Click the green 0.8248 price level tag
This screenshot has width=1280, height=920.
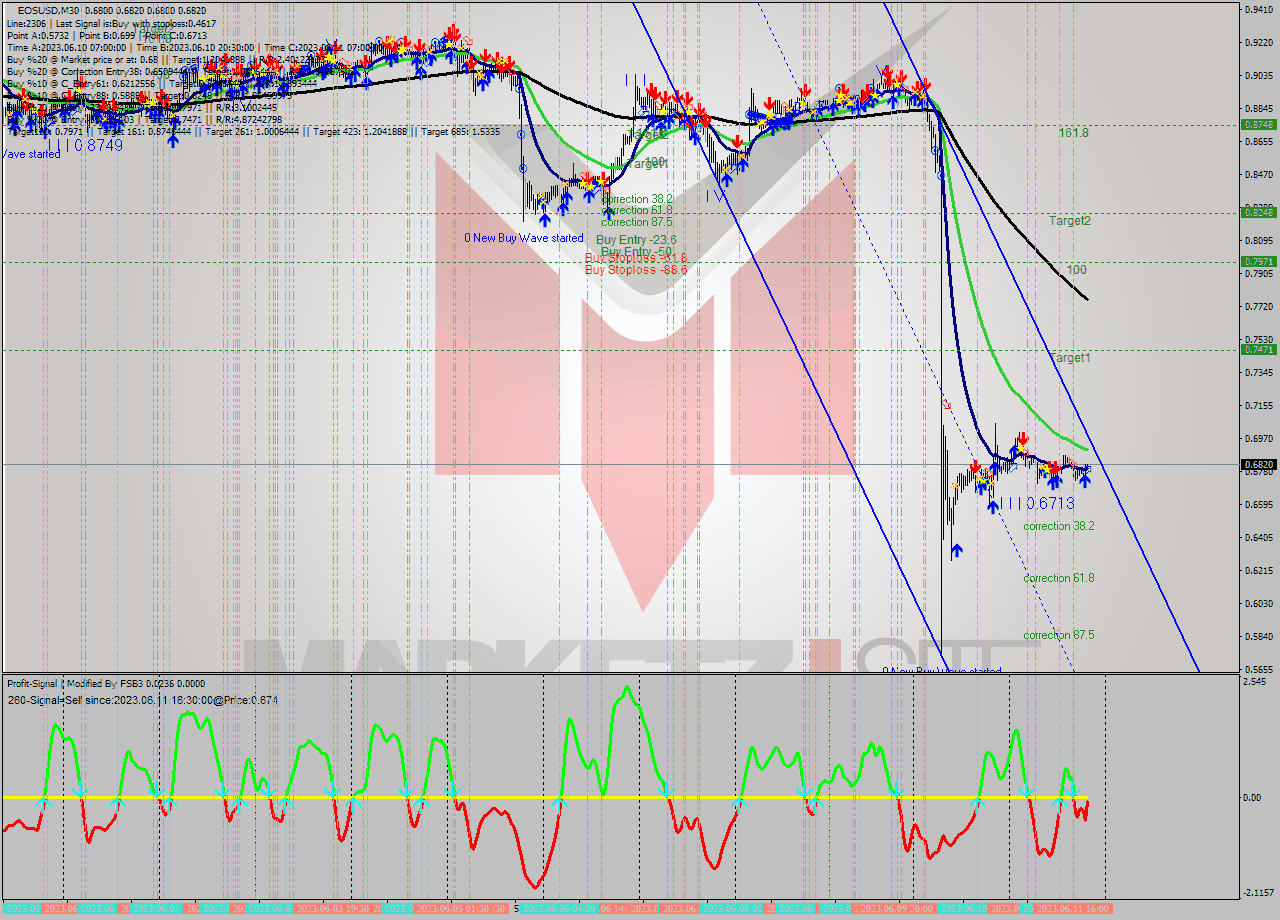click(x=1257, y=212)
